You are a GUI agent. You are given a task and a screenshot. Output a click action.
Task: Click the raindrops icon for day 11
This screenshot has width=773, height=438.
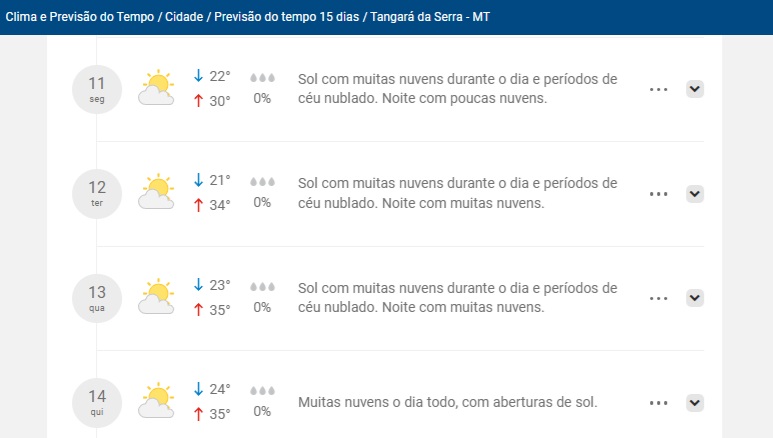[262, 78]
